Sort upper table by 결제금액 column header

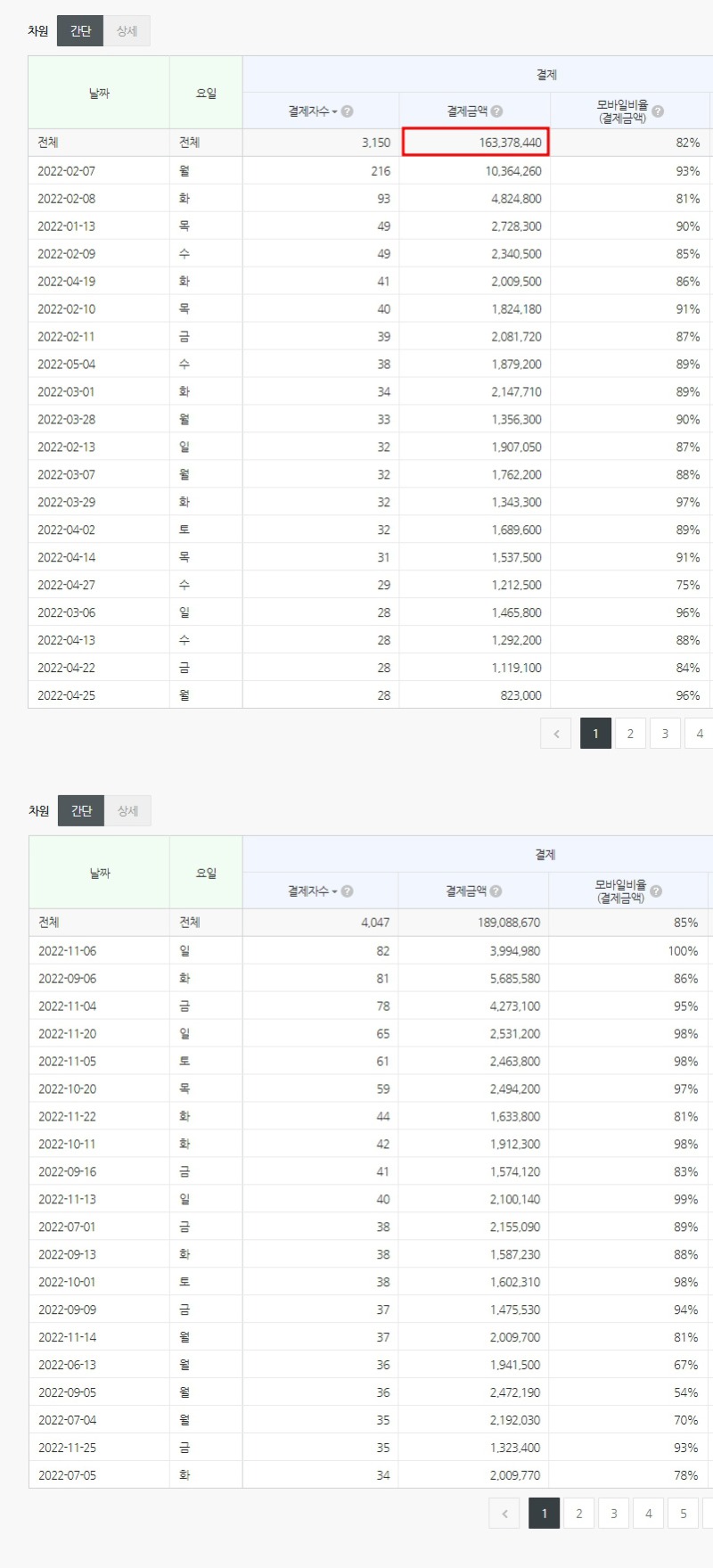point(467,111)
